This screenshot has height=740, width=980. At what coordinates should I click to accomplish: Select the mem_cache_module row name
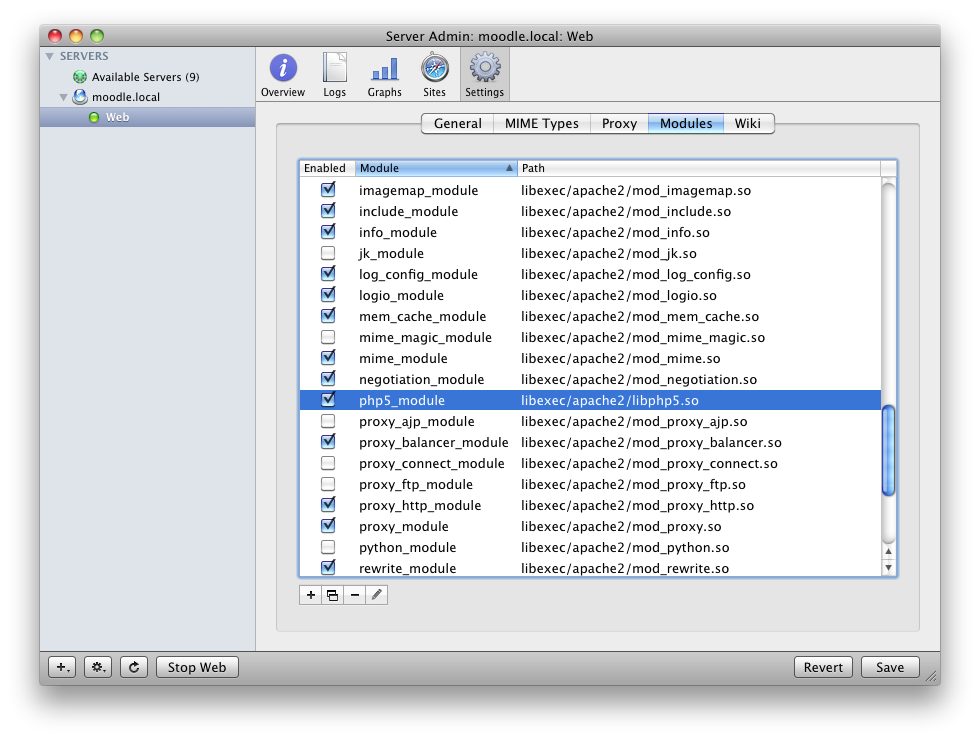tap(422, 316)
